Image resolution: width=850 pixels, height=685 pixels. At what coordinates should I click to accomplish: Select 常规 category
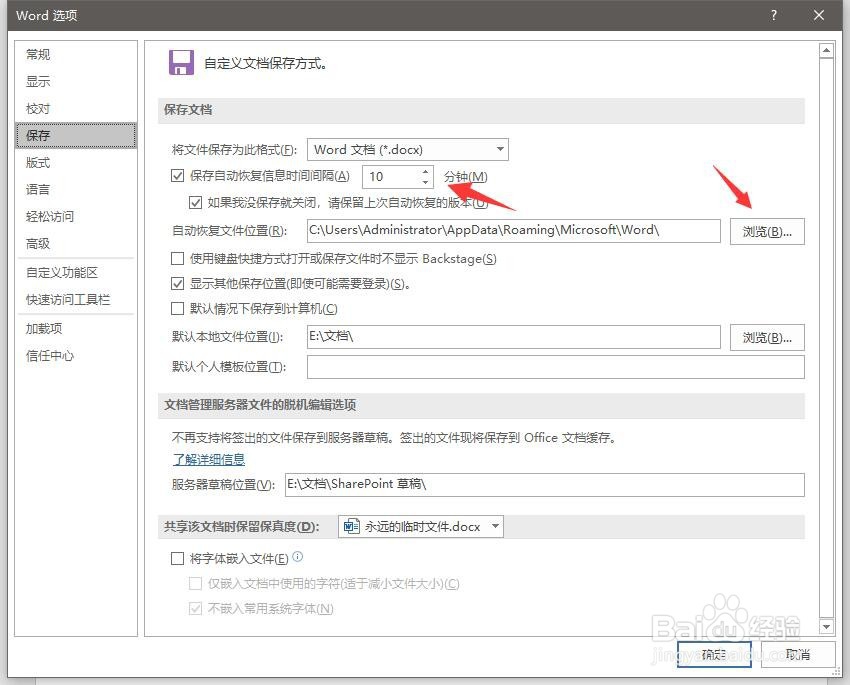point(76,54)
